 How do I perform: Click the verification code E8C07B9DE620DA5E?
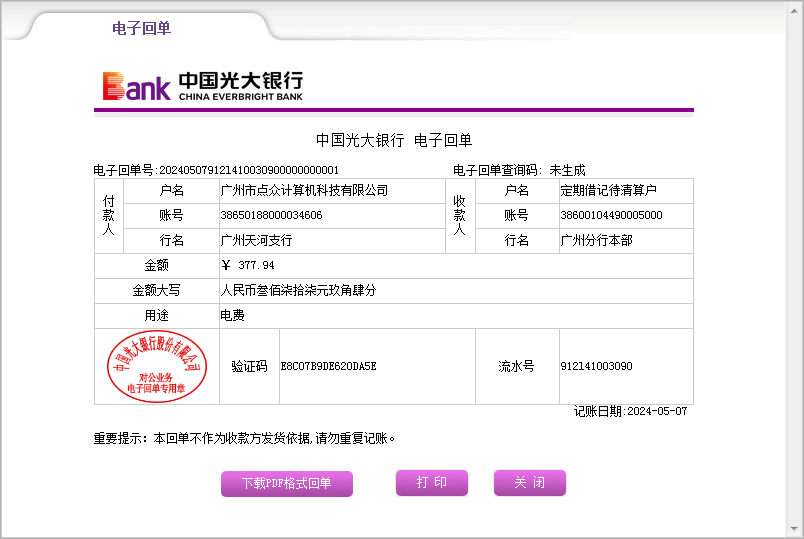pos(328,367)
